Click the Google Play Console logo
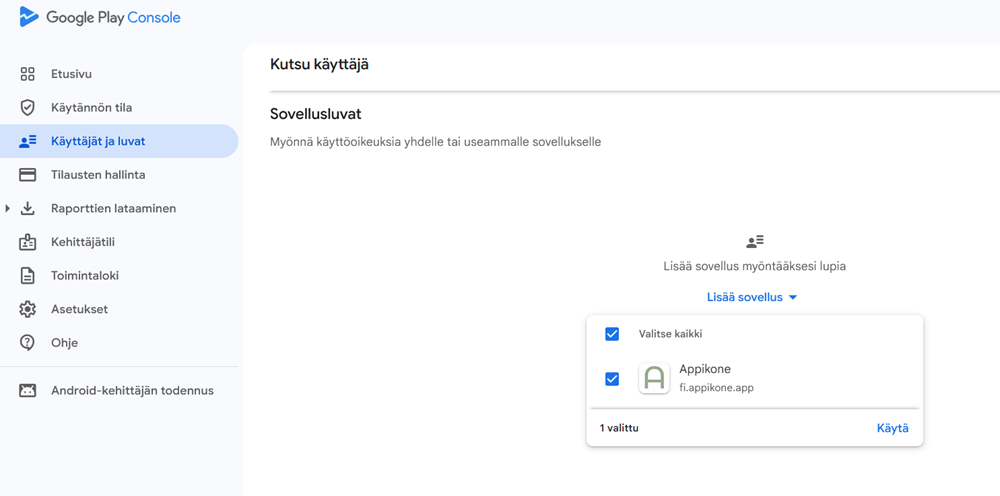Image resolution: width=1000 pixels, height=496 pixels. click(100, 18)
